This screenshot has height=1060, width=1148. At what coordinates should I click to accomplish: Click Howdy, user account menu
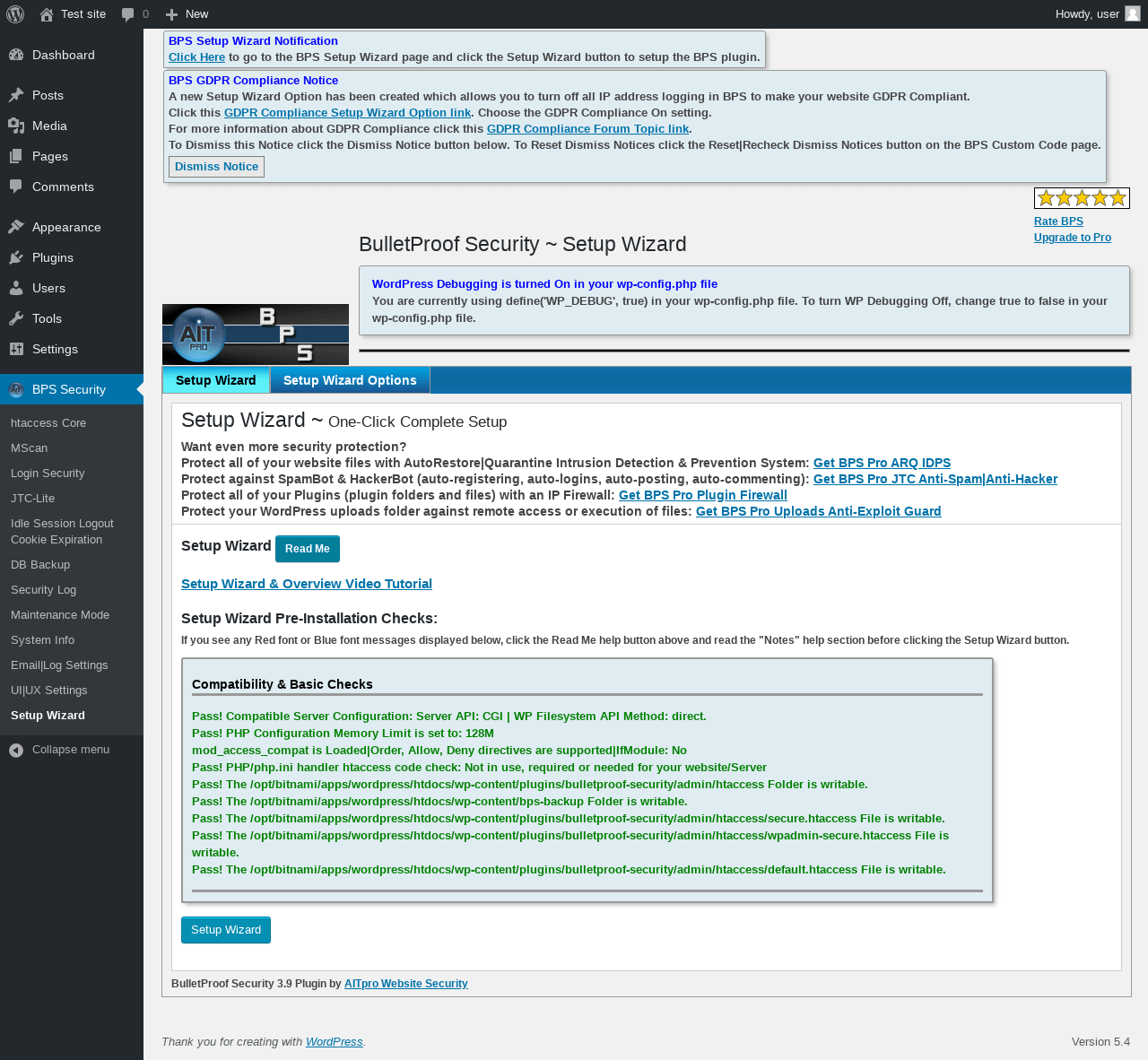tap(1098, 14)
